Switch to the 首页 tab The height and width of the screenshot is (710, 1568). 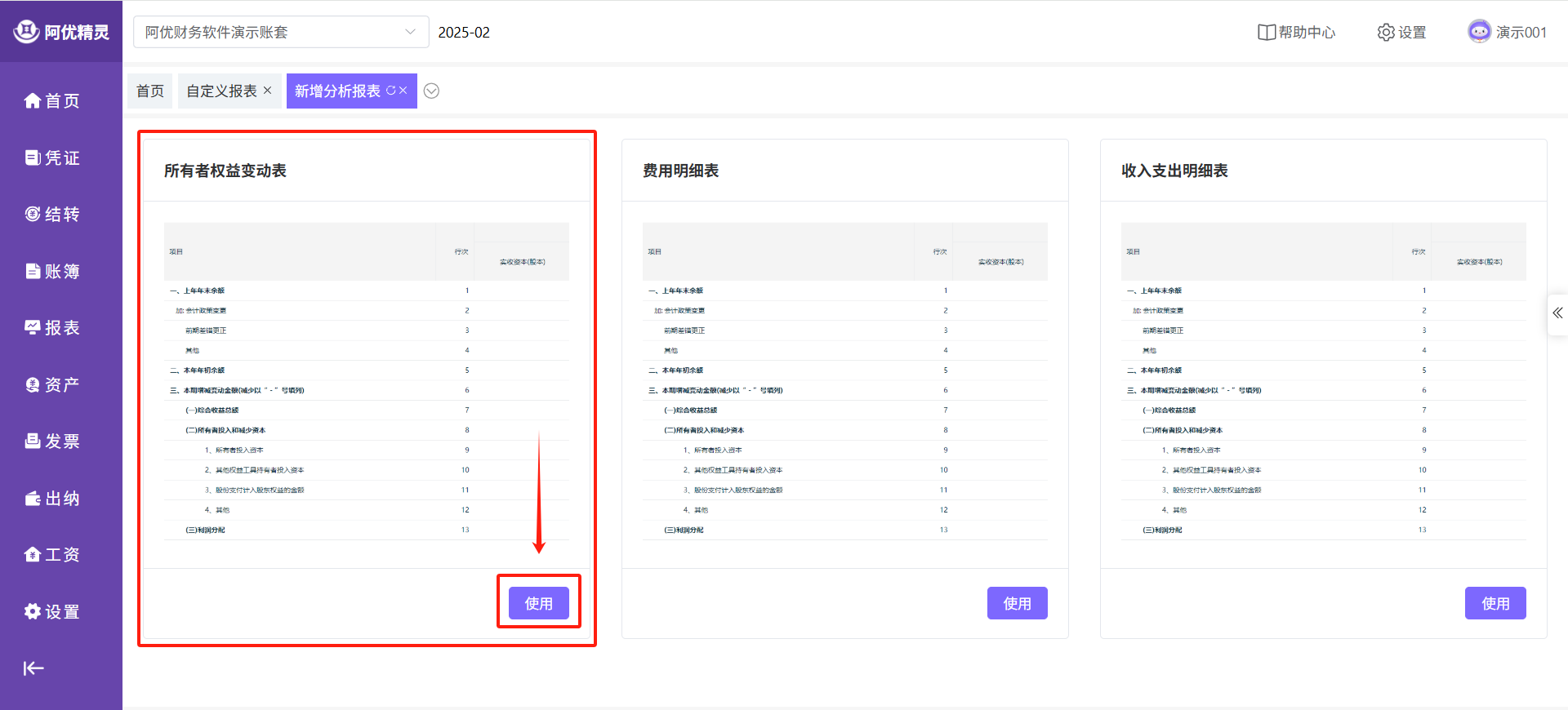point(149,91)
